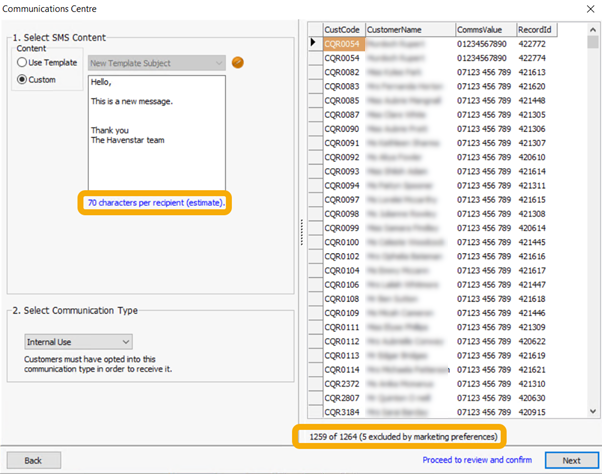This screenshot has height=474, width=602.
Task: Click inside the SMS message text box
Action: click(156, 150)
